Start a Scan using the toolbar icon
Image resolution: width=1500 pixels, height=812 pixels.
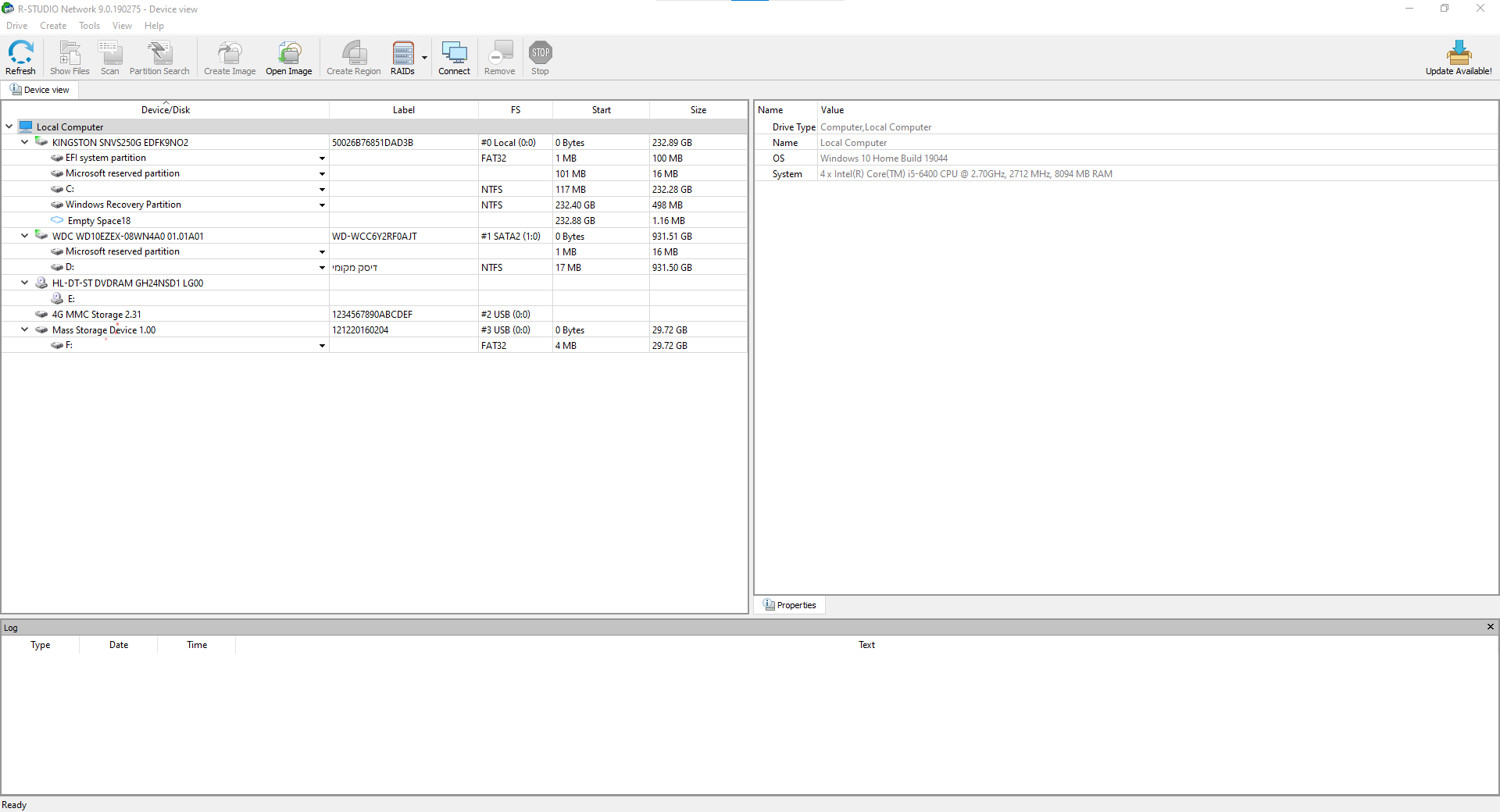point(110,53)
